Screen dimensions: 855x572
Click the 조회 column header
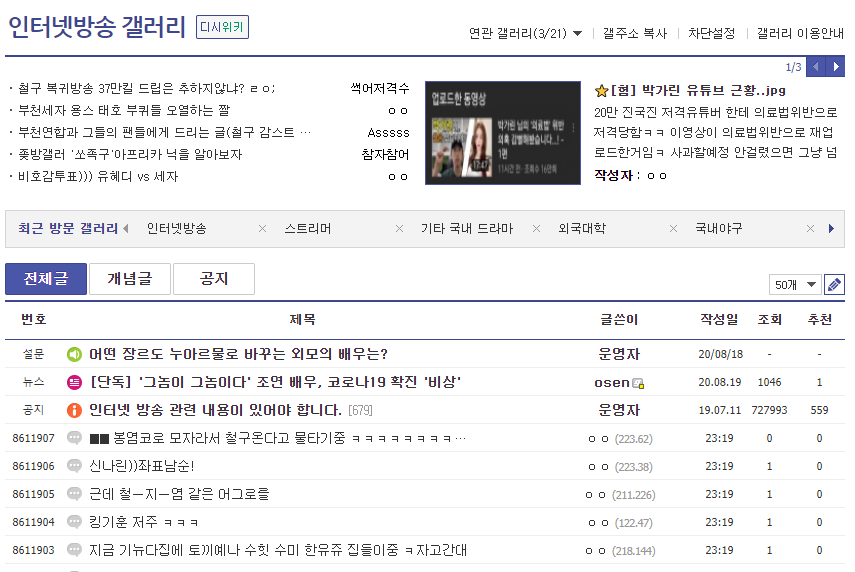769,320
